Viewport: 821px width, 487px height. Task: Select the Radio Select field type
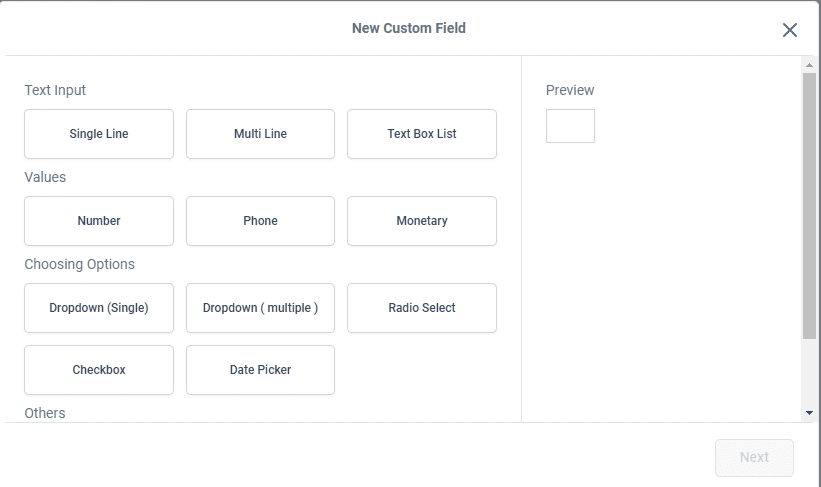tap(422, 308)
